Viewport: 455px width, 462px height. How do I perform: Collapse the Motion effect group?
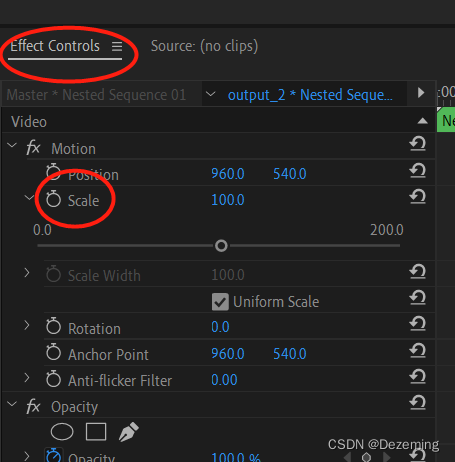click(12, 145)
